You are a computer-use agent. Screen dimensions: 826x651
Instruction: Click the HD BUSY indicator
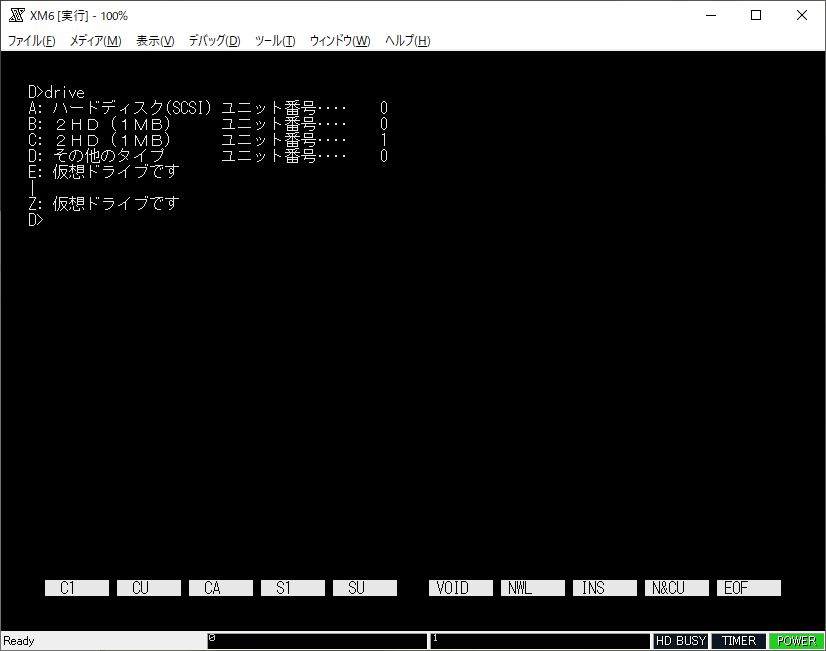(681, 641)
